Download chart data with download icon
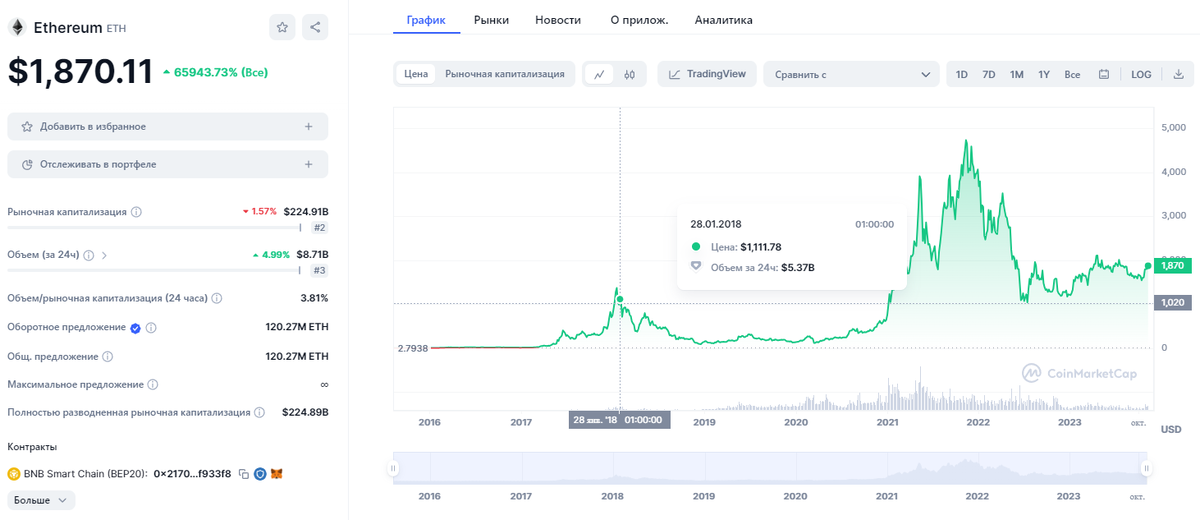 [1178, 74]
